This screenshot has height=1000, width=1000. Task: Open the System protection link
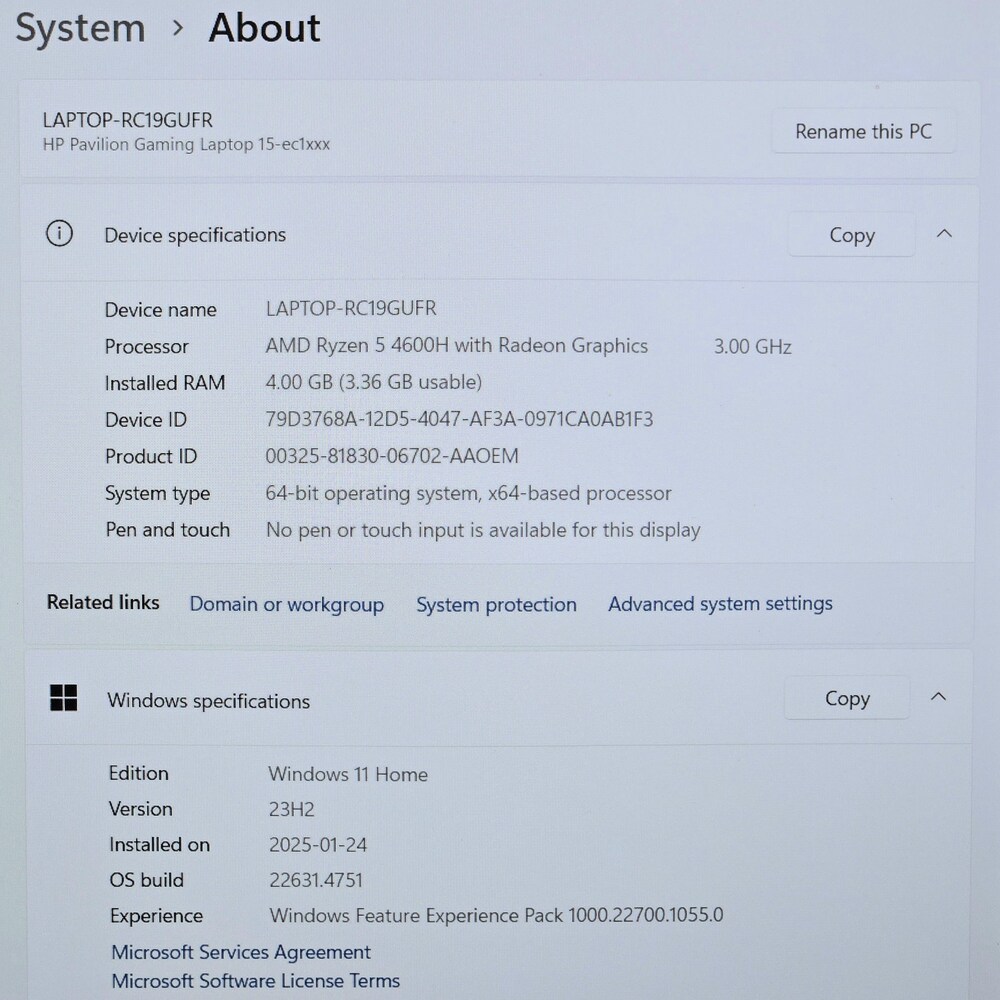click(496, 604)
